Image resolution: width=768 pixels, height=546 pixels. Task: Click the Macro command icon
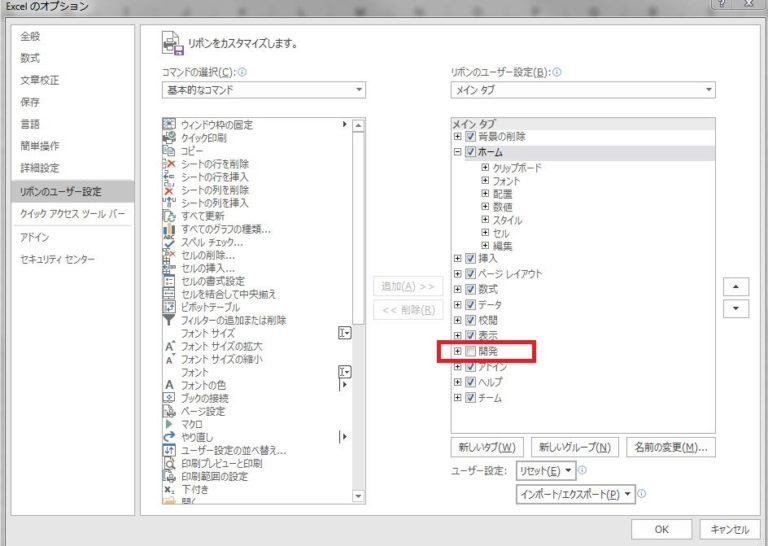coord(169,424)
